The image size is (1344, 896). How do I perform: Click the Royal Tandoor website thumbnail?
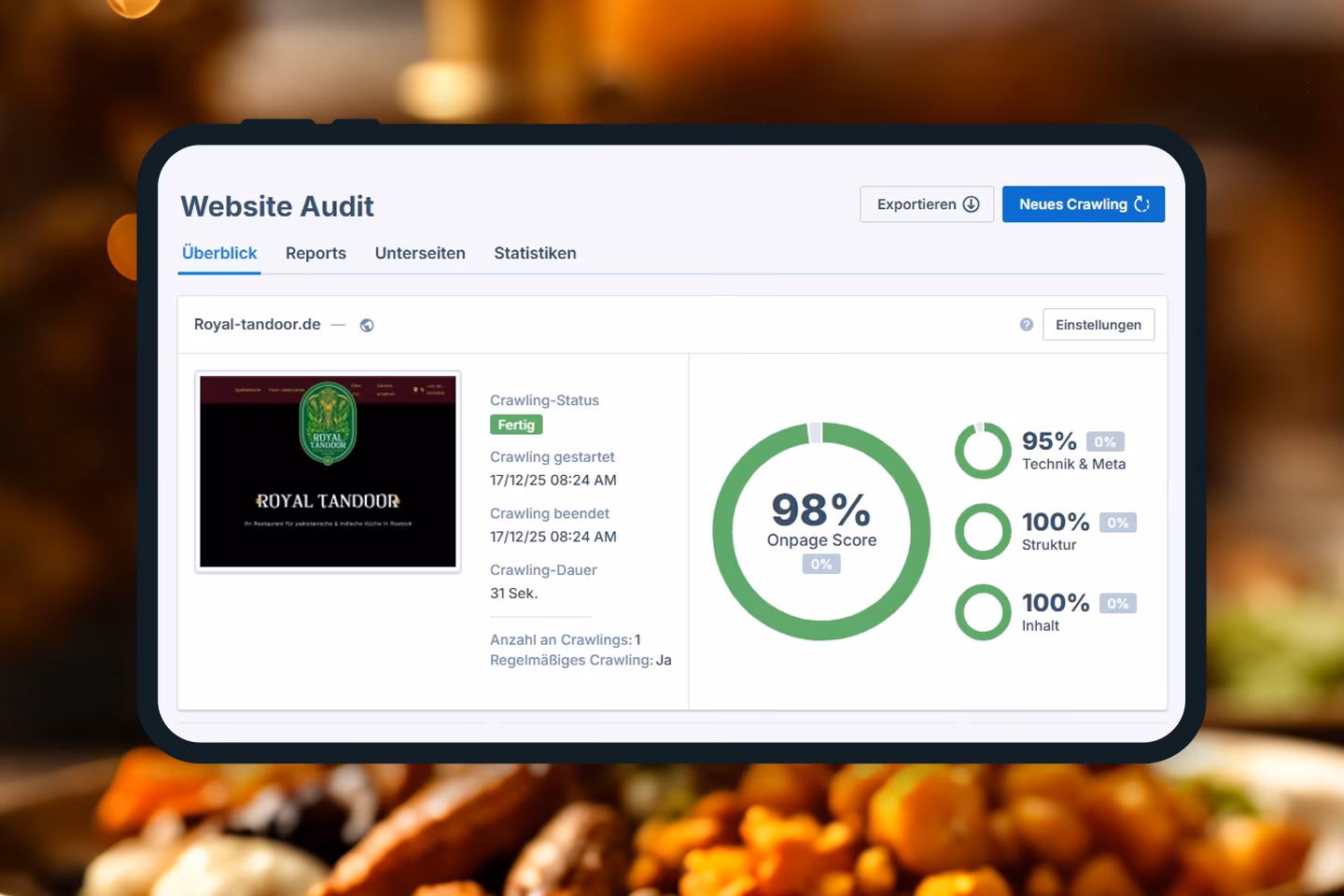point(328,471)
